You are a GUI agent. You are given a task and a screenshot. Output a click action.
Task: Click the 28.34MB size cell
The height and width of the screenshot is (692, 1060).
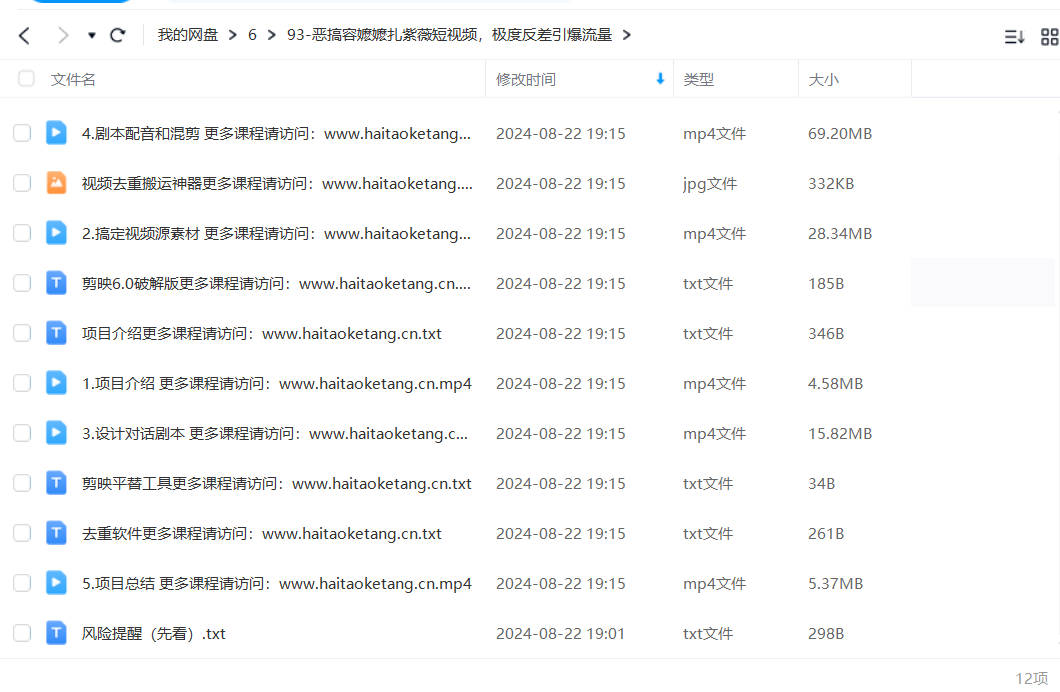(x=840, y=234)
